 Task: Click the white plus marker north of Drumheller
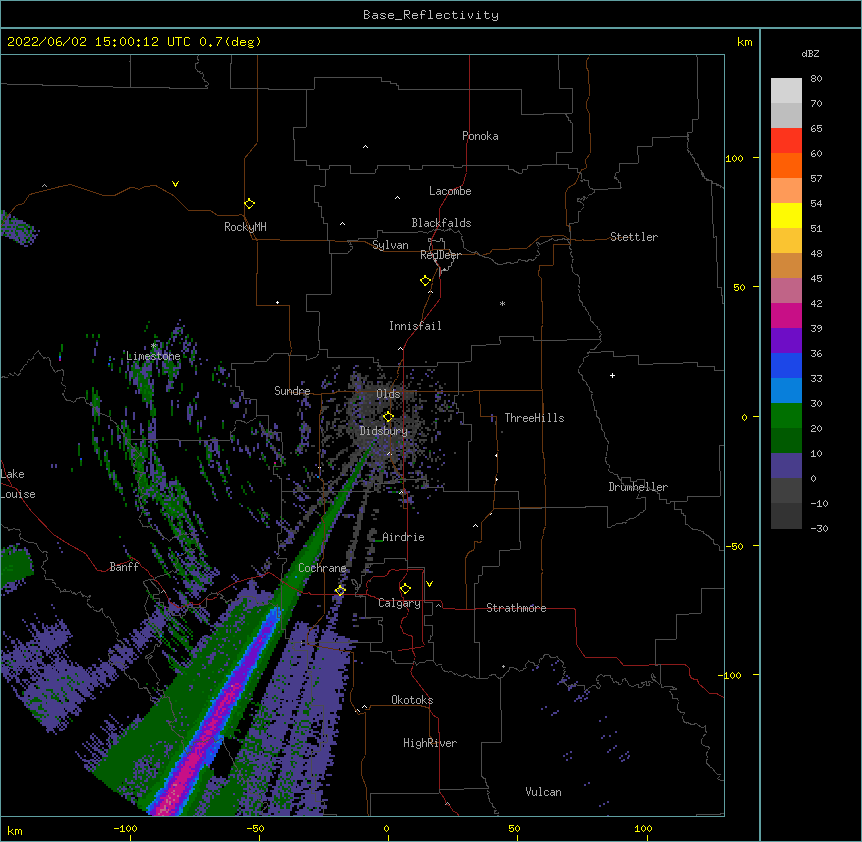[x=612, y=375]
